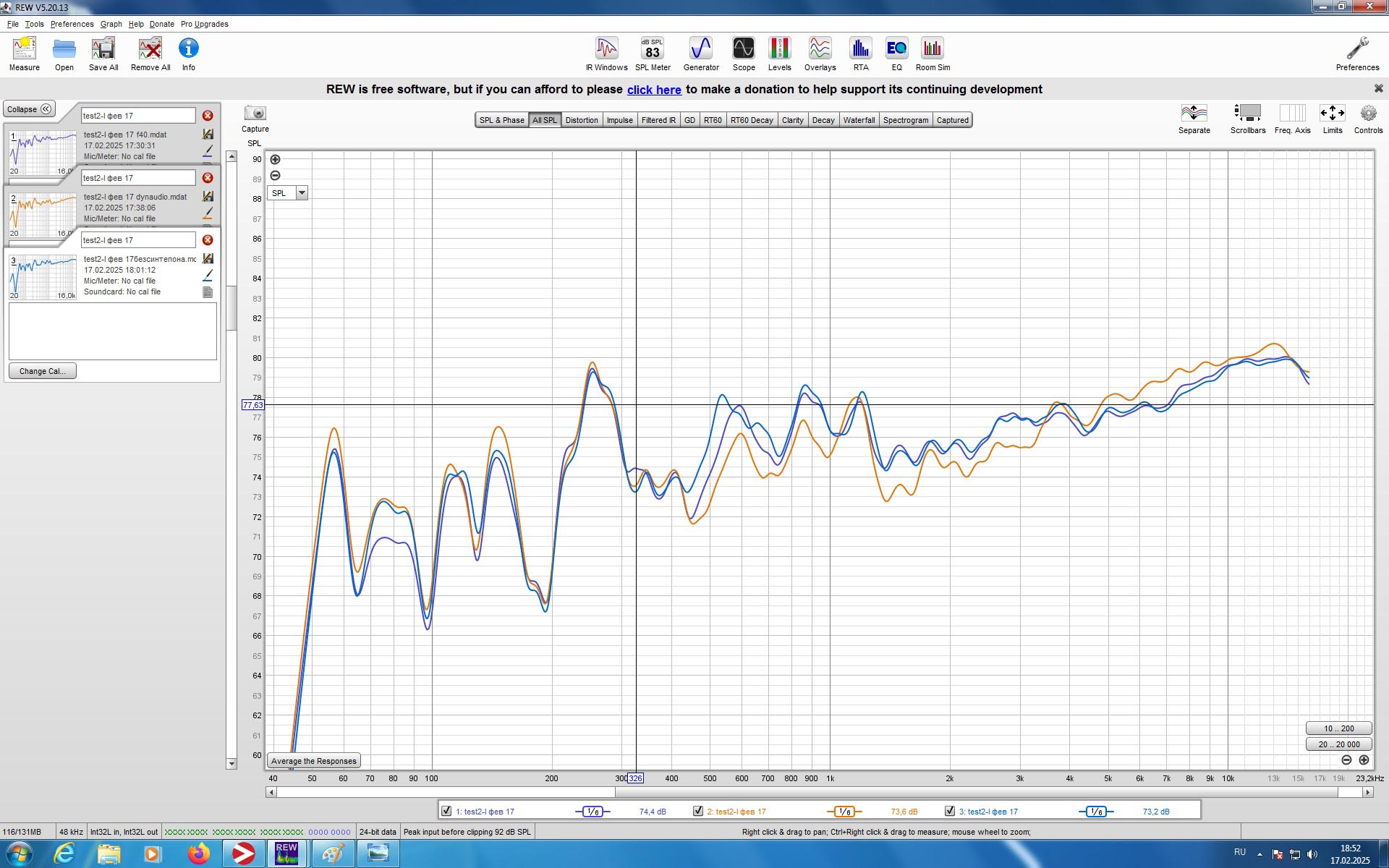Collapse the measurements panel

coord(29,109)
